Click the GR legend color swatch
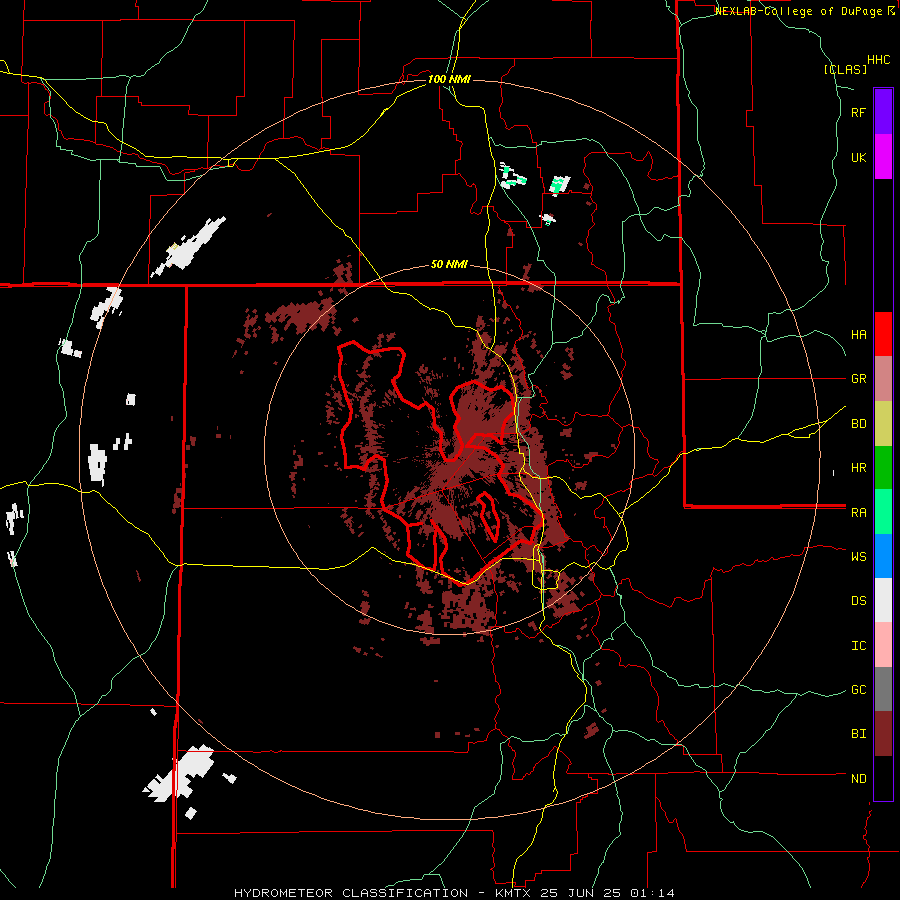900x900 pixels. [x=883, y=379]
